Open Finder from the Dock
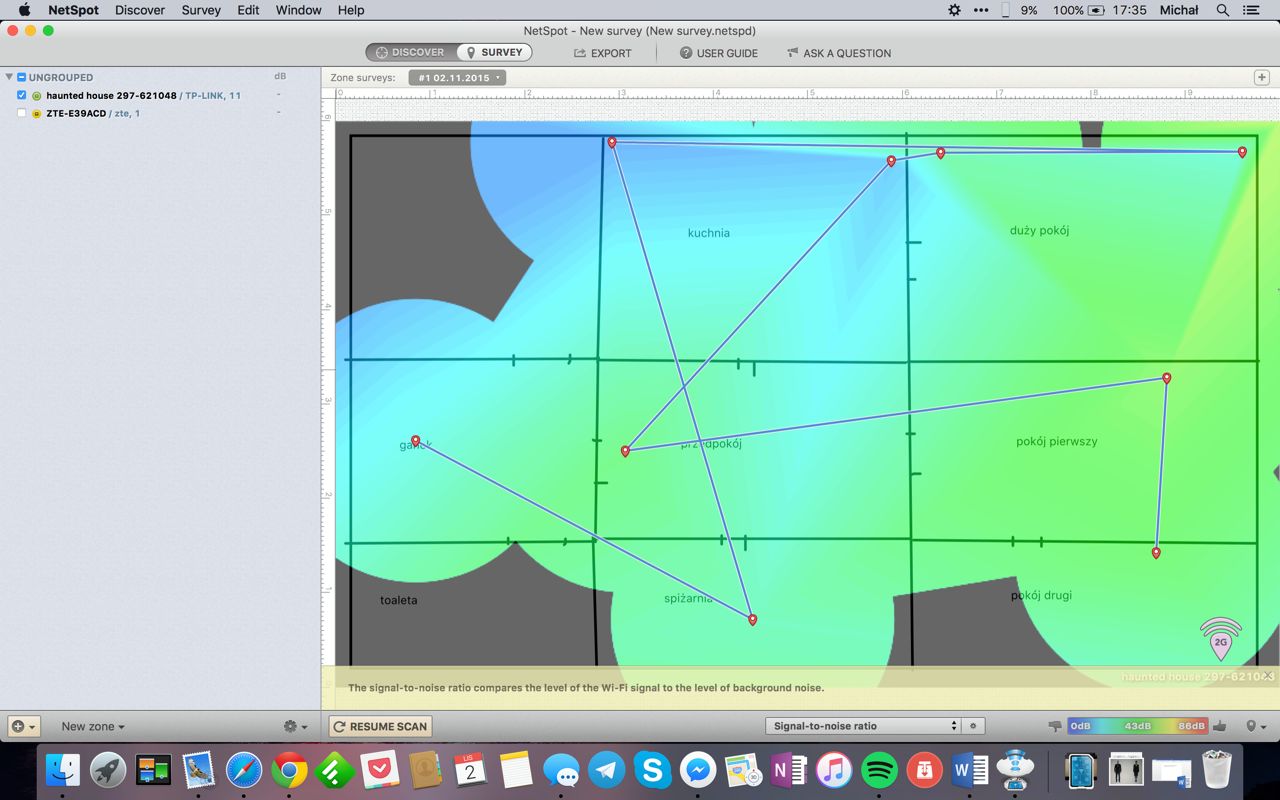The height and width of the screenshot is (800, 1280). [63, 770]
